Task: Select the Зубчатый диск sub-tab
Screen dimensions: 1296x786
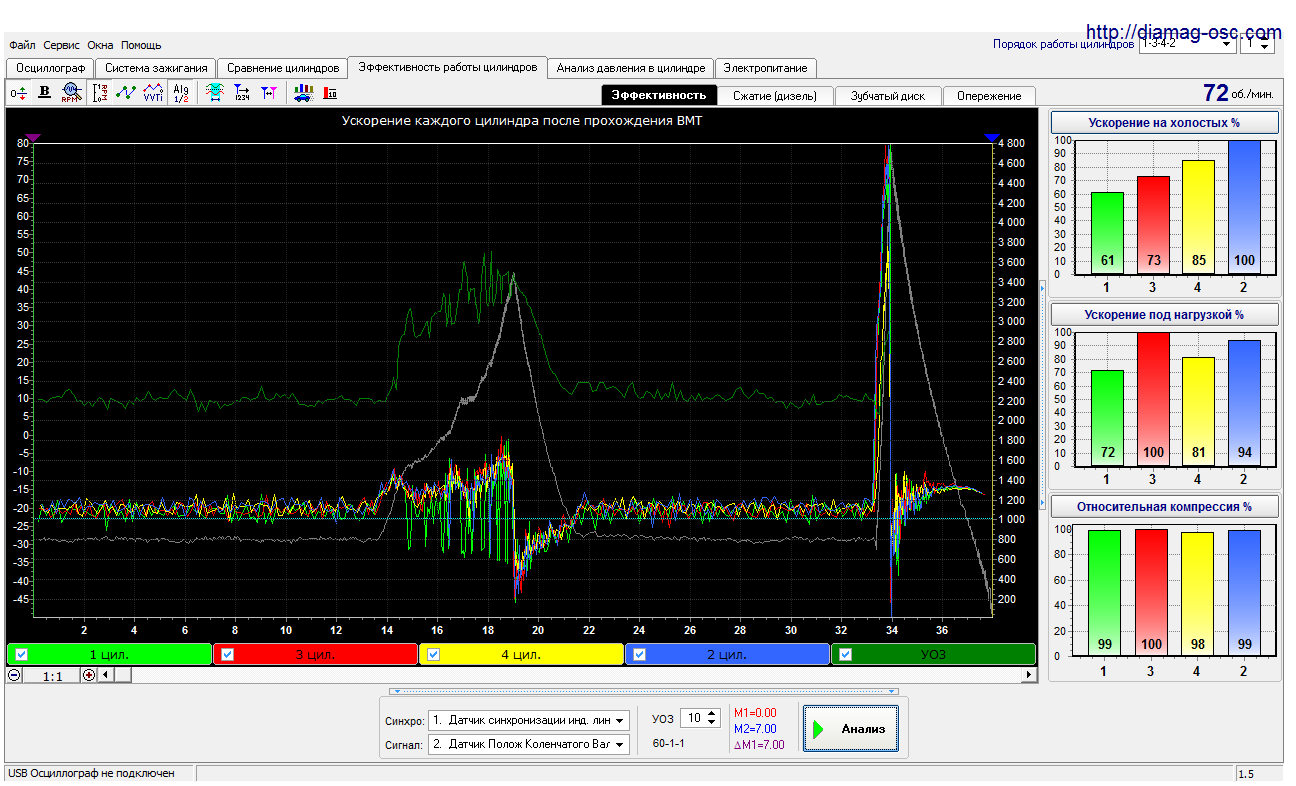Action: pos(888,96)
